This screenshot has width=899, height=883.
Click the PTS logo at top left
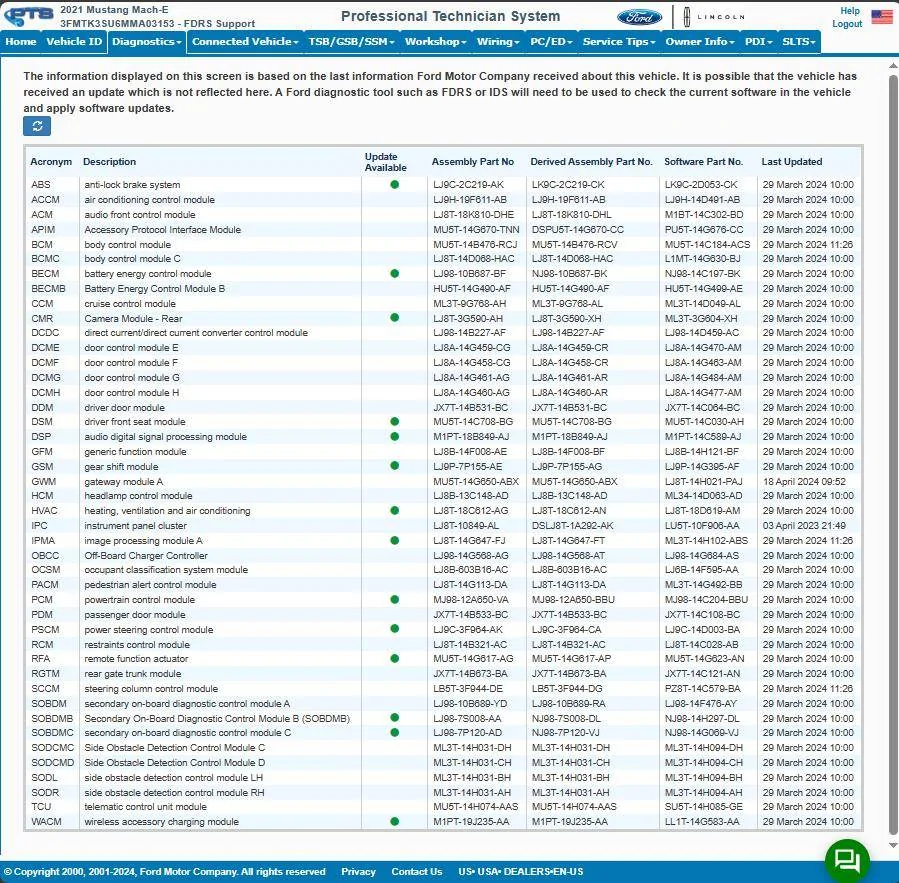[x=29, y=17]
